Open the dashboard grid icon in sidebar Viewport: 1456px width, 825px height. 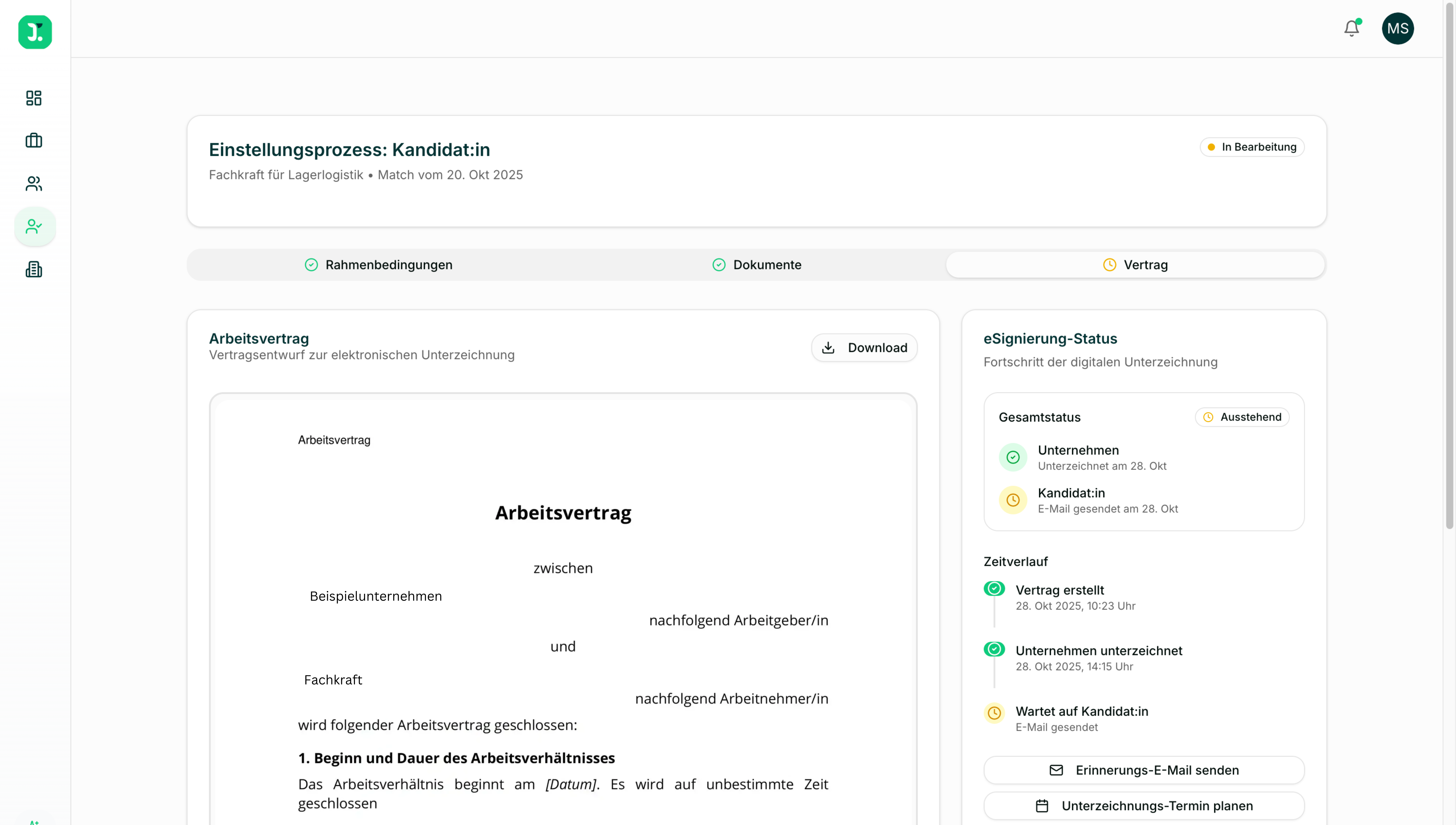[x=34, y=98]
